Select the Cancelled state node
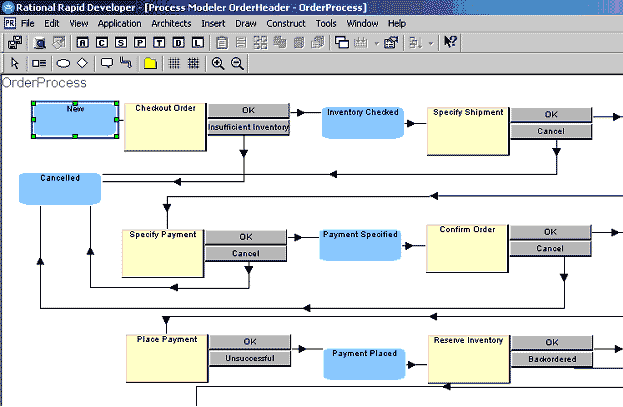623x407 pixels. coord(61,187)
